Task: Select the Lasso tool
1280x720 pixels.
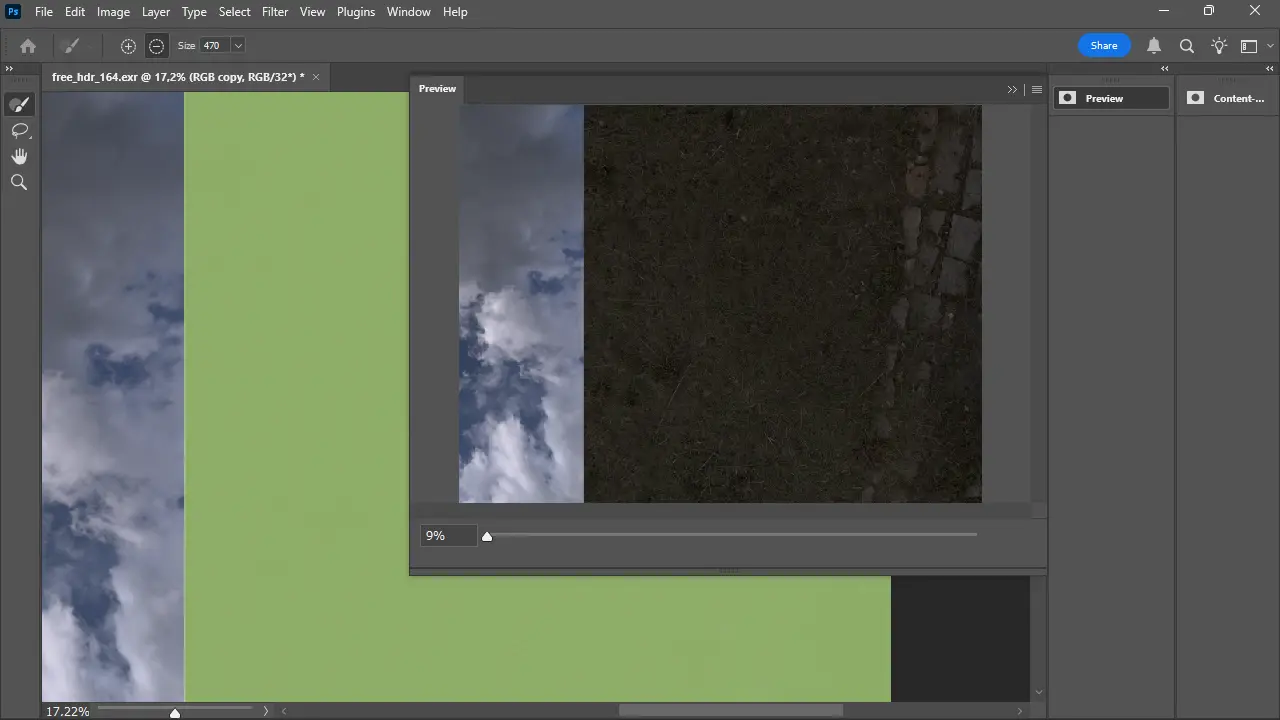Action: point(19,131)
